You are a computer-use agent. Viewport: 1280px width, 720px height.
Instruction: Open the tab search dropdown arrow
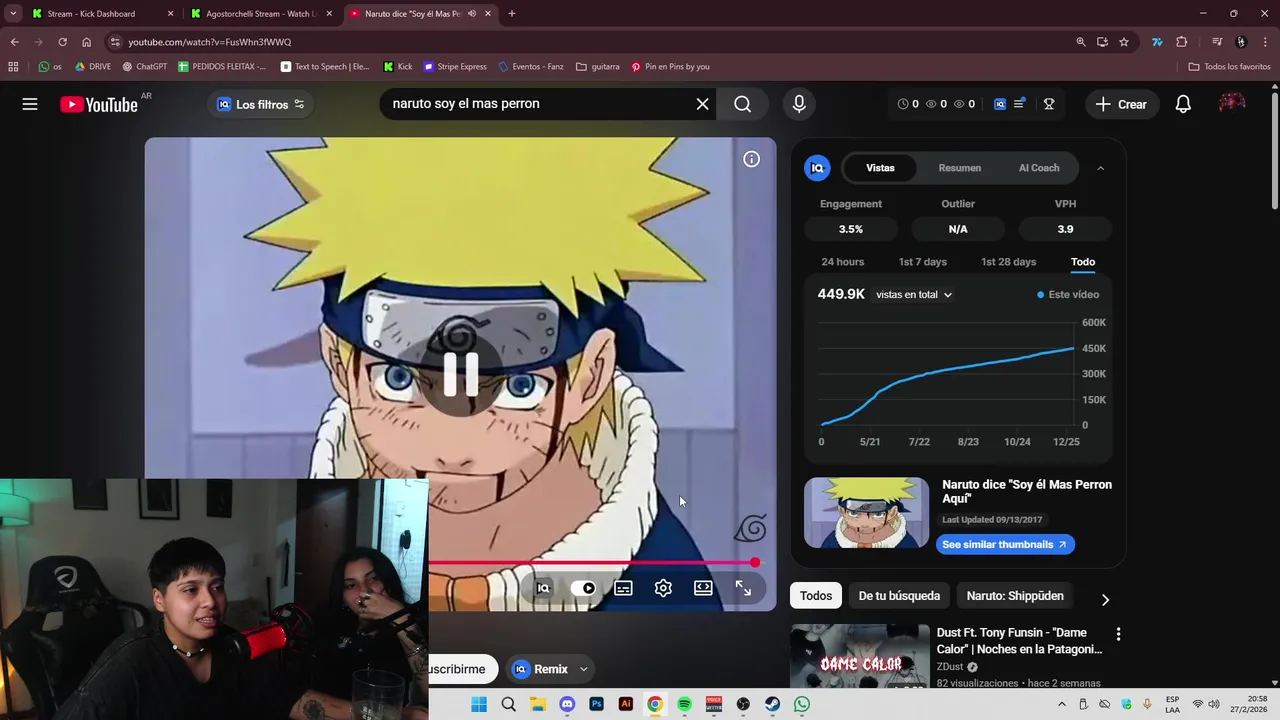(13, 14)
